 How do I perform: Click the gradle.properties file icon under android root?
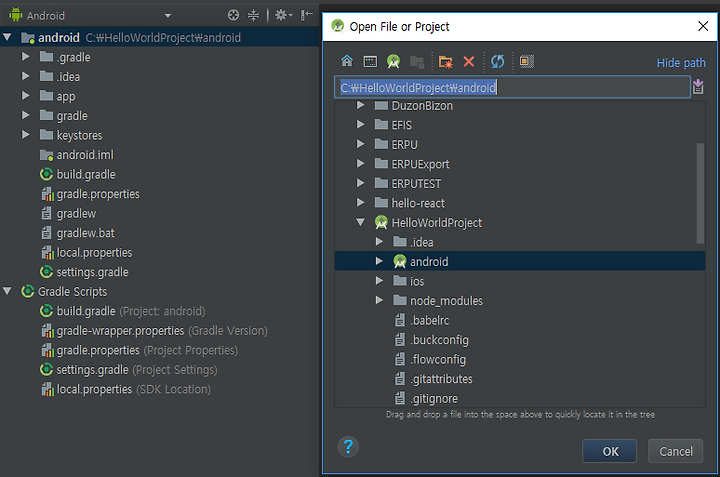click(47, 194)
